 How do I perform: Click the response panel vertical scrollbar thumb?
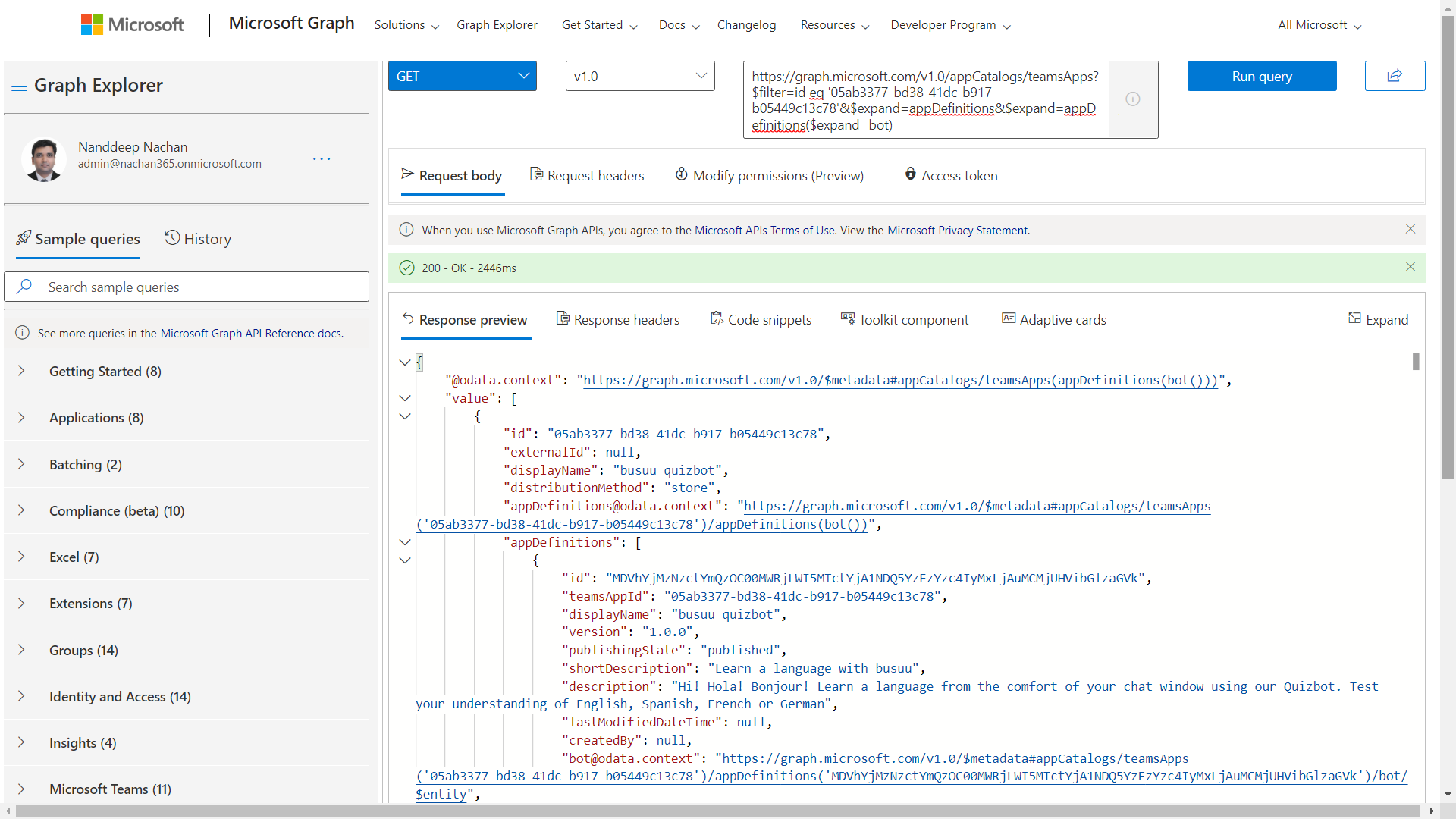point(1415,362)
